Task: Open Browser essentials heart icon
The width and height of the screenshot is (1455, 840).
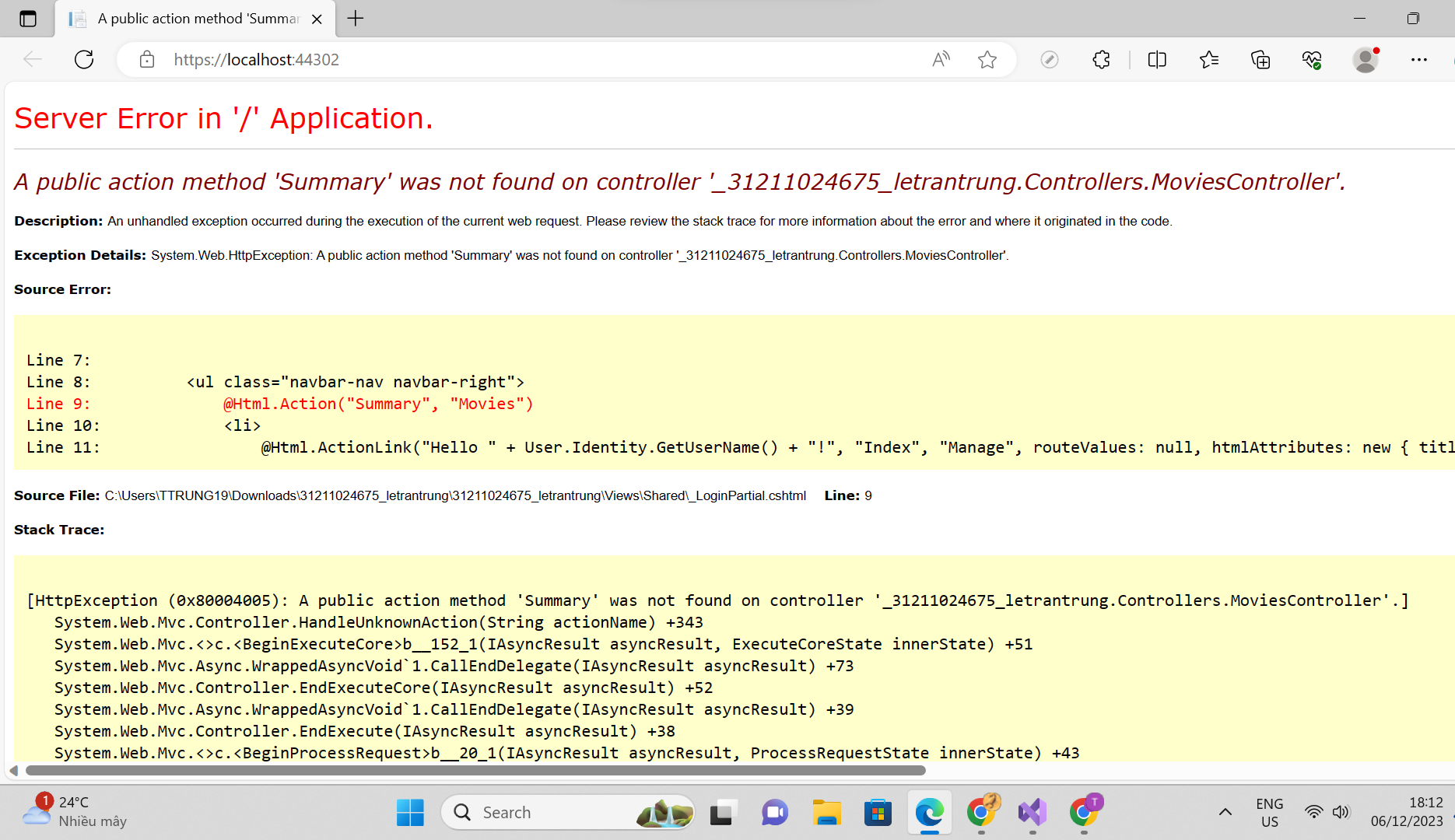Action: [1312, 60]
